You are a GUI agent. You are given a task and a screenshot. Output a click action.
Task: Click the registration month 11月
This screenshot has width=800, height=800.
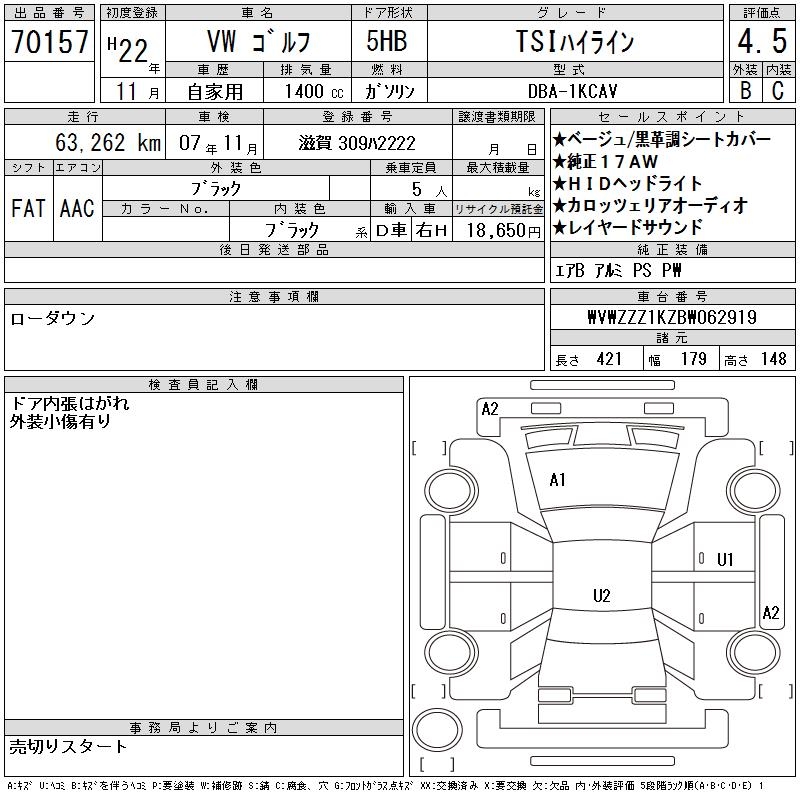tap(137, 91)
